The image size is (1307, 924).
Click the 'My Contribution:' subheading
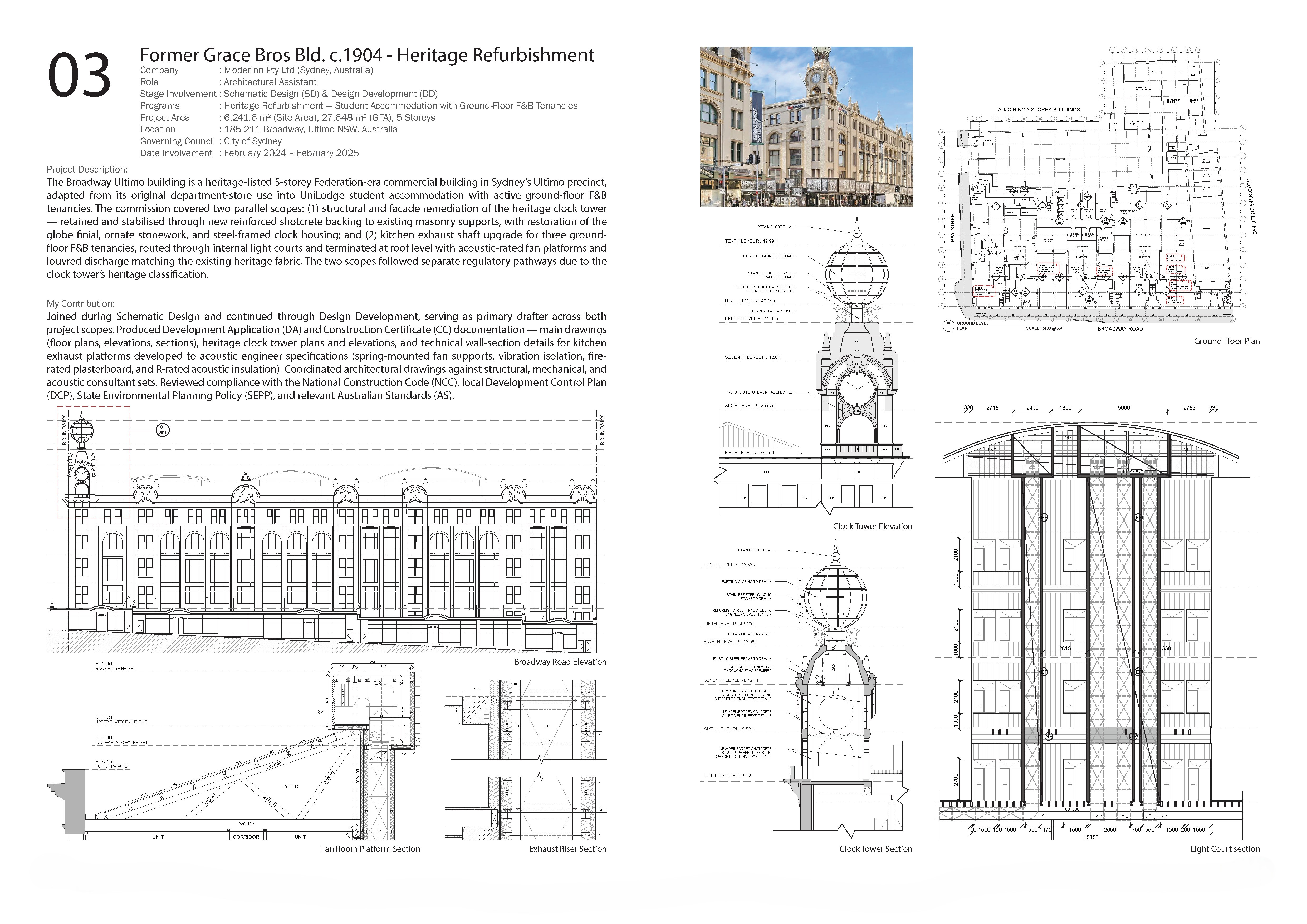pyautogui.click(x=80, y=304)
